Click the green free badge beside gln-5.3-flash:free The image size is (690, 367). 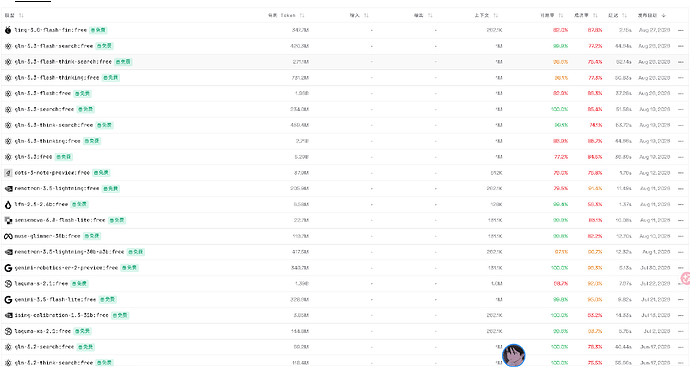[x=82, y=93]
